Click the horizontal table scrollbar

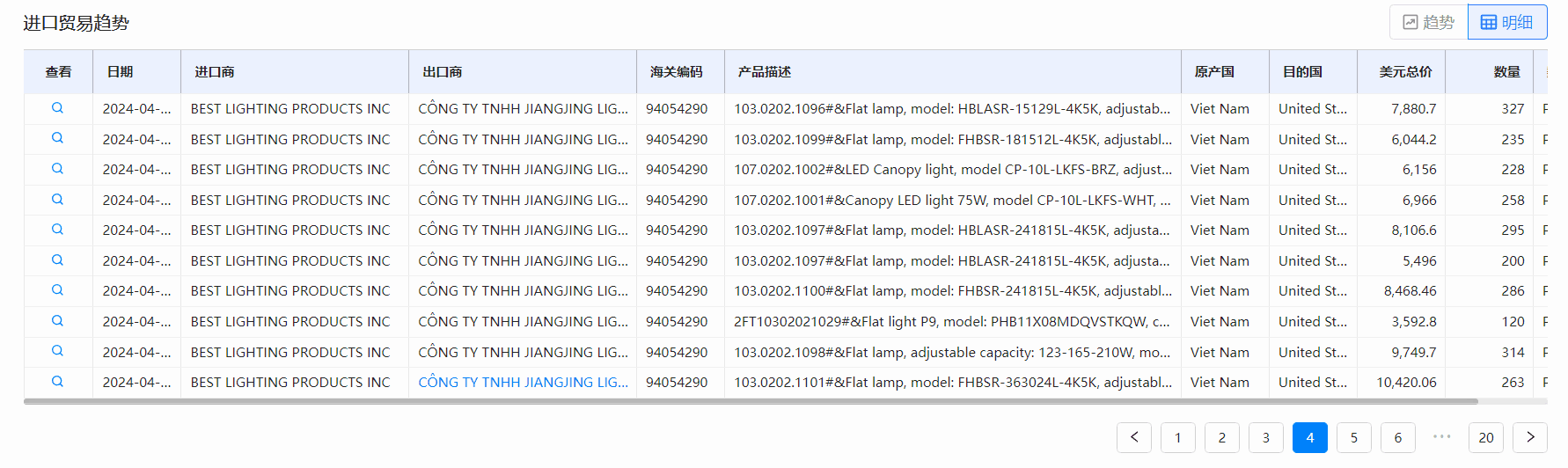(750, 401)
